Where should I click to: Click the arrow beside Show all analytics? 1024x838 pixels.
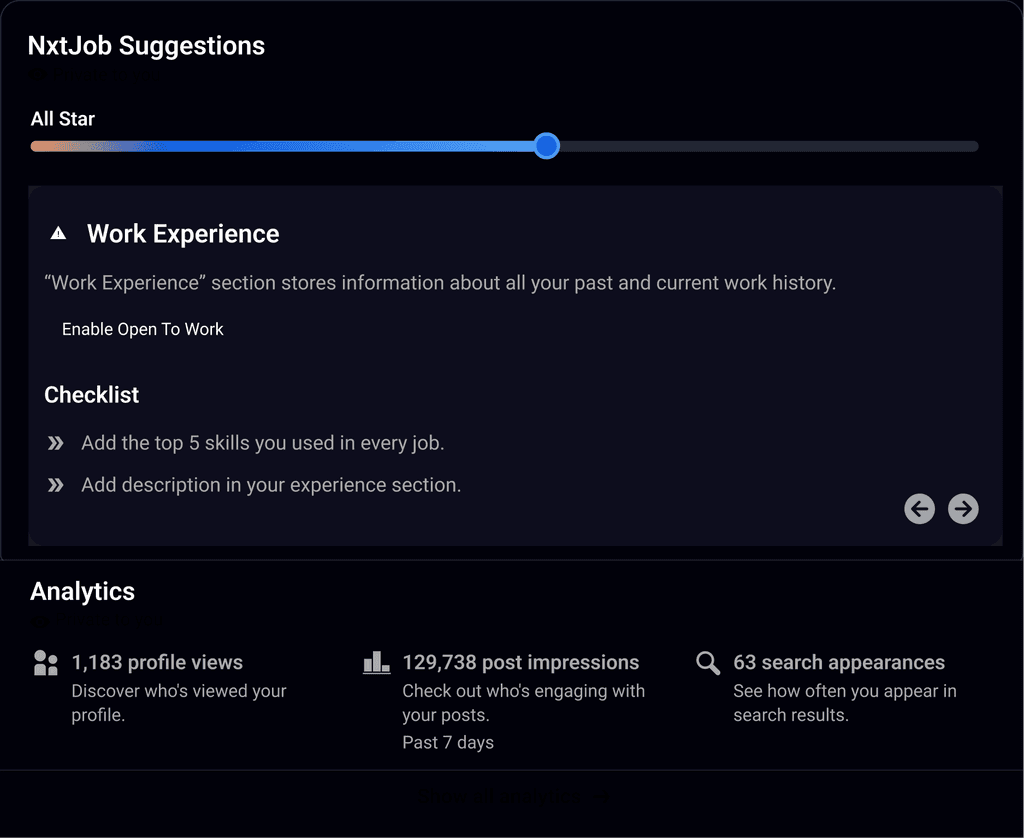(600, 795)
